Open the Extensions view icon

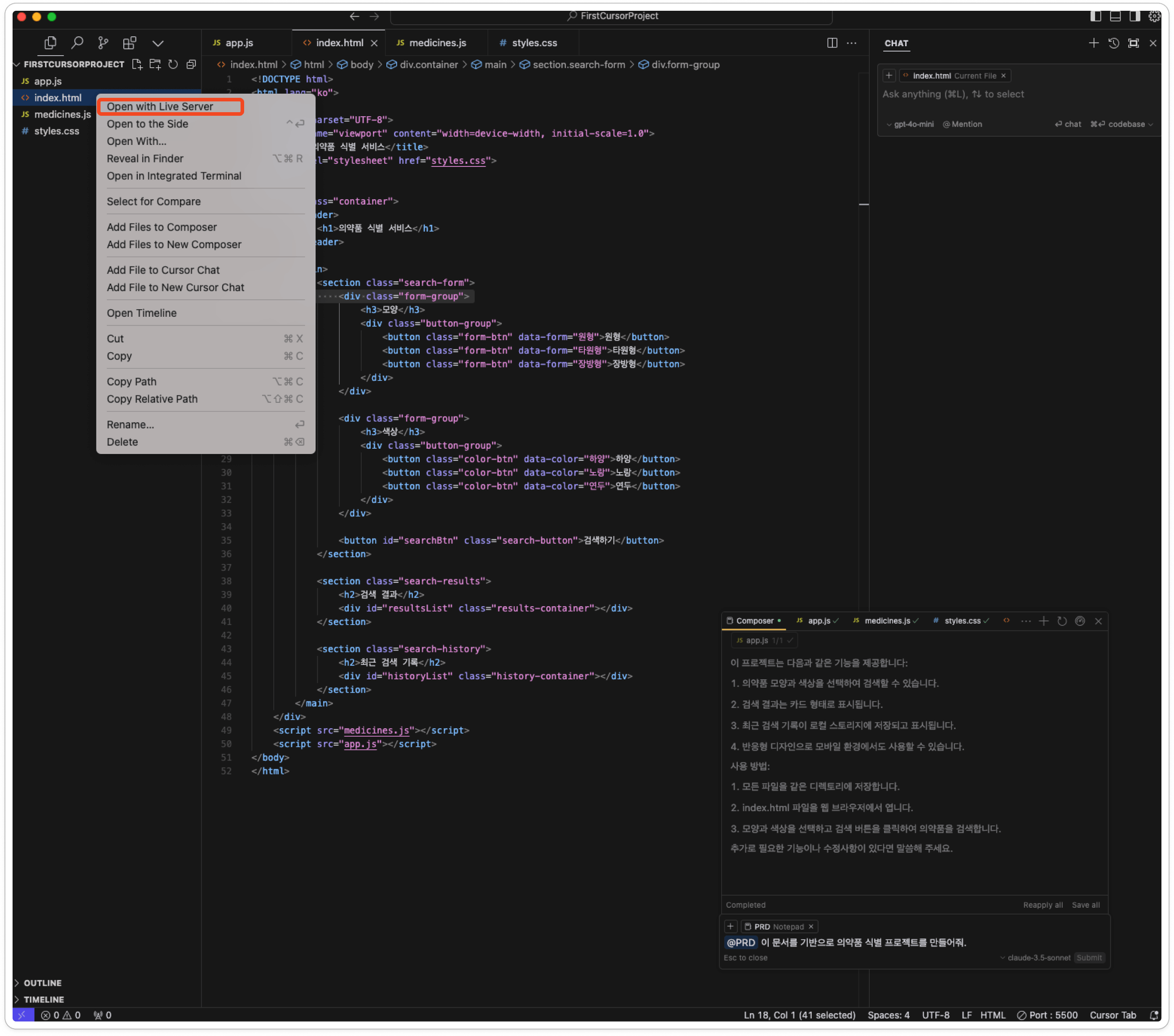tap(130, 43)
